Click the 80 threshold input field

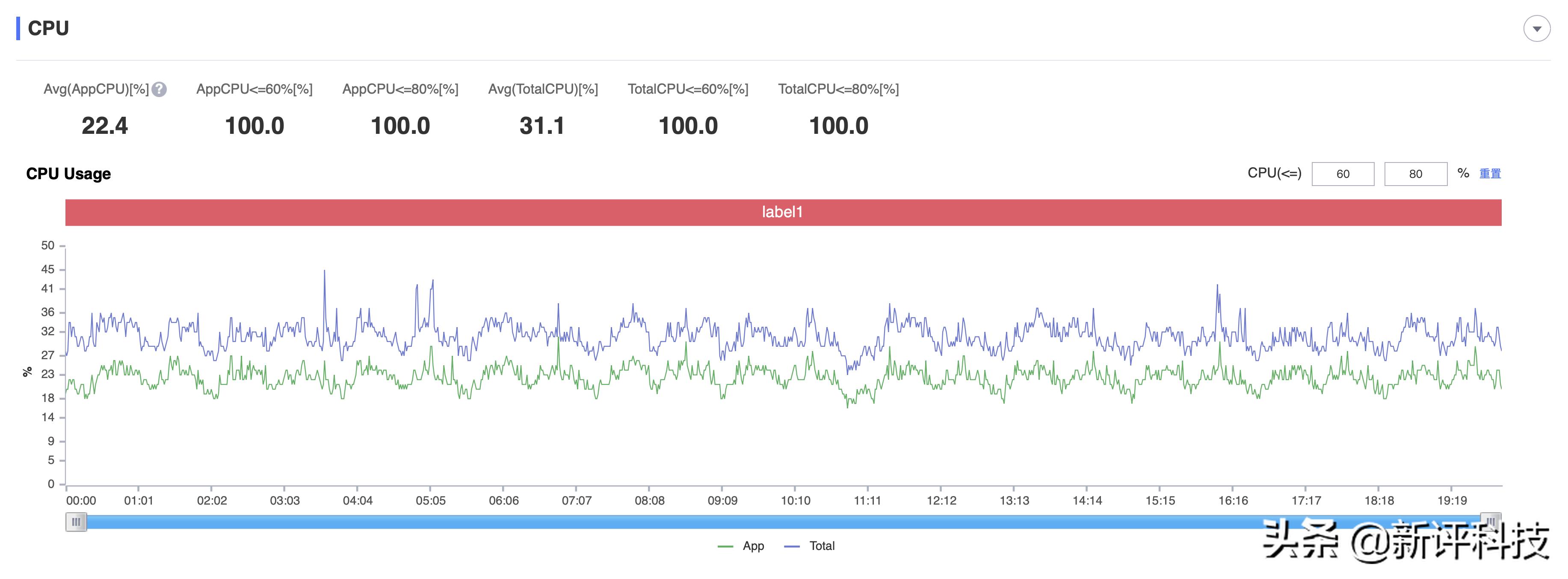(1415, 174)
